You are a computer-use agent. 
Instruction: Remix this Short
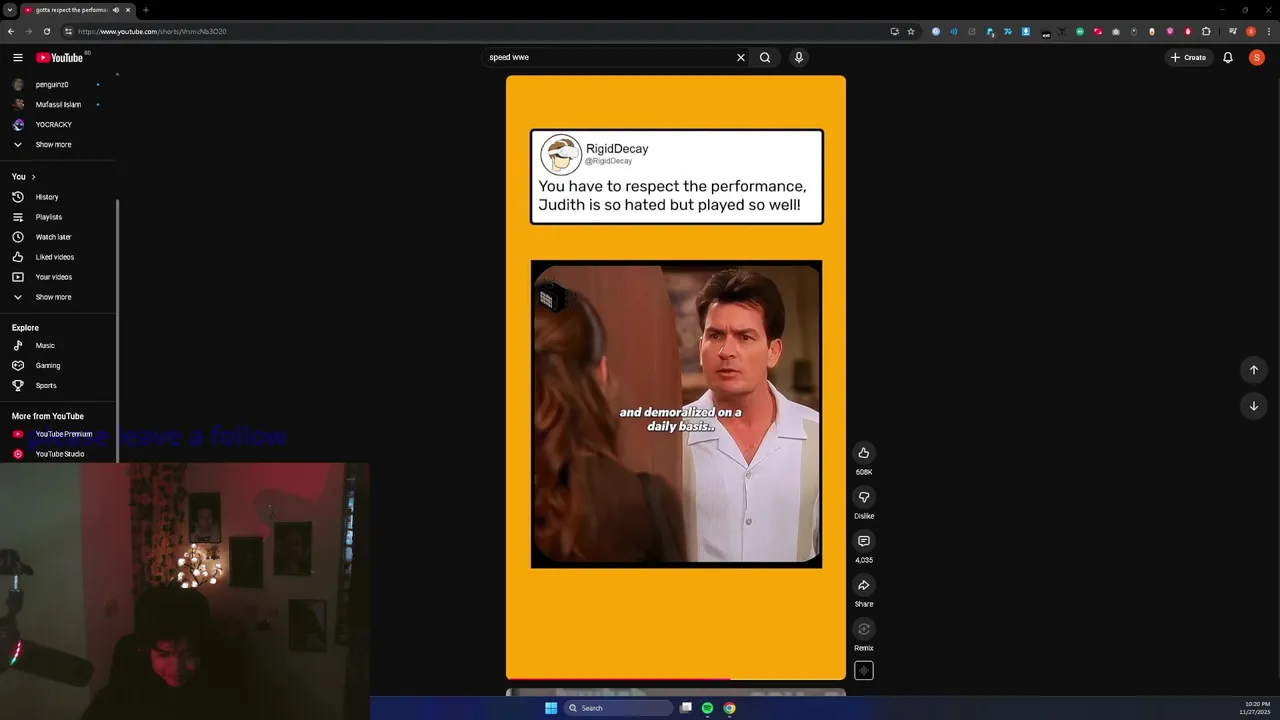tap(864, 629)
